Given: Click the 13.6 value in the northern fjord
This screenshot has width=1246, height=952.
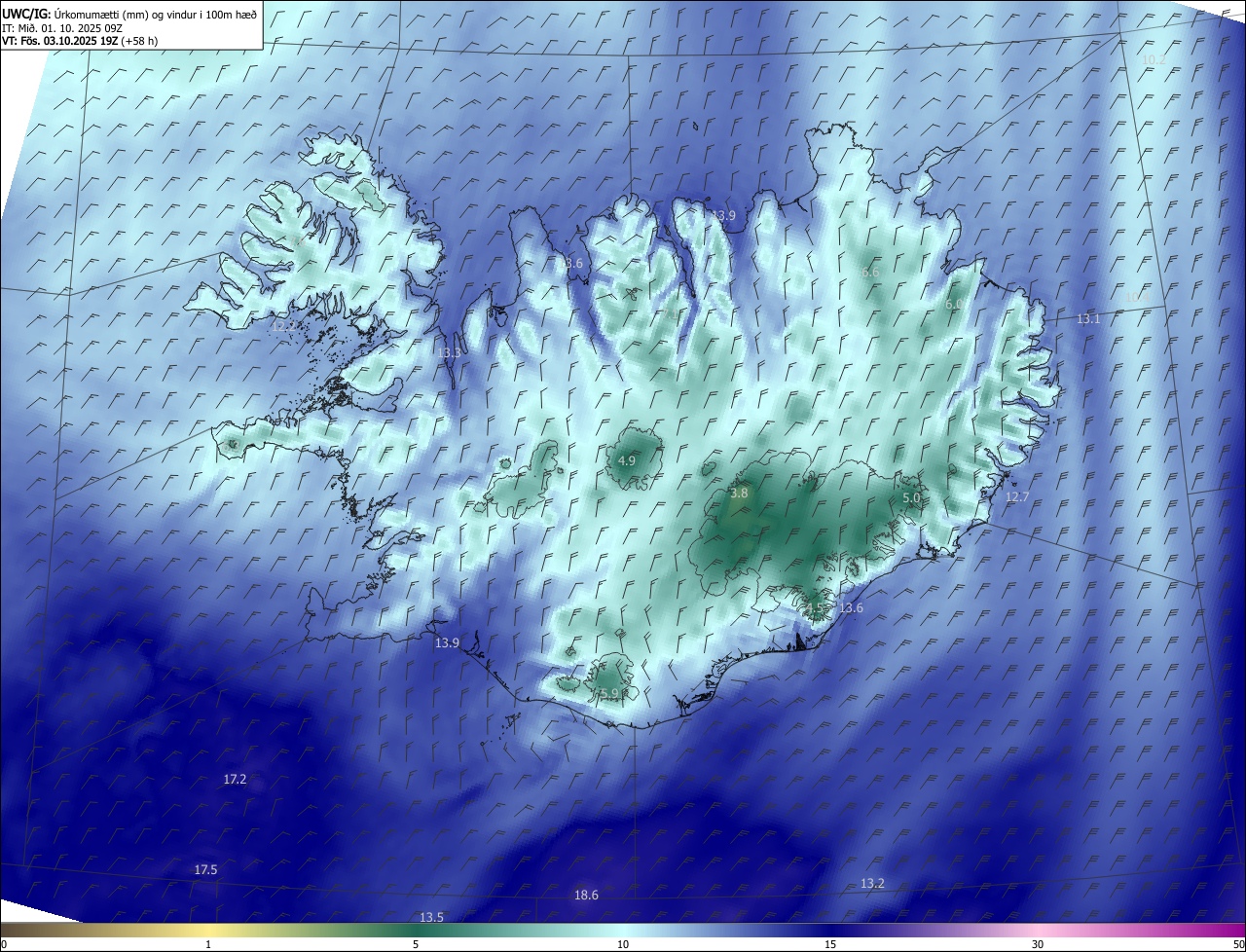Looking at the screenshot, I should pyautogui.click(x=571, y=264).
